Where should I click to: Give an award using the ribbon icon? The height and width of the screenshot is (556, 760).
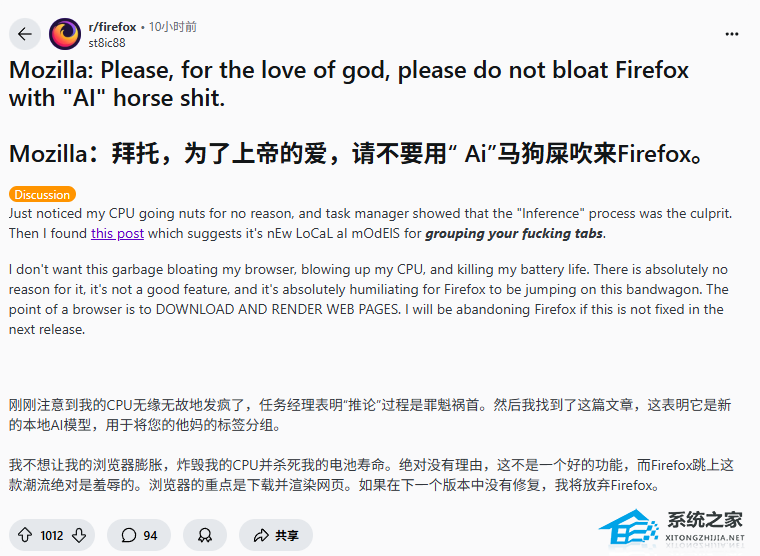pyautogui.click(x=204, y=535)
